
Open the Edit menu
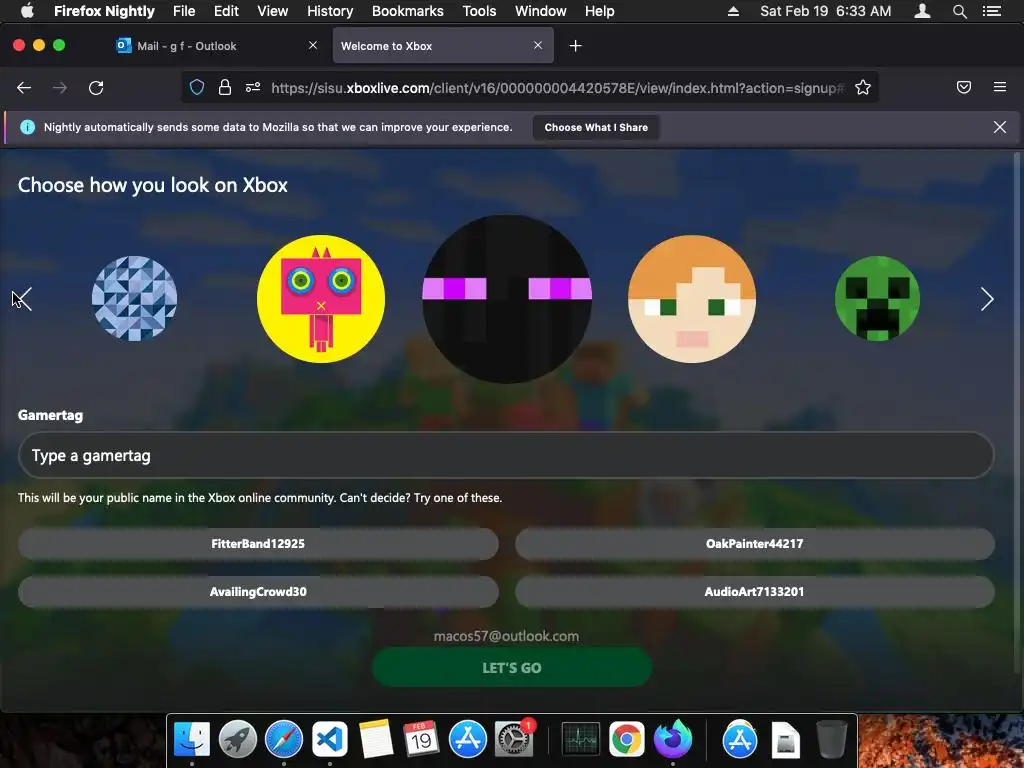[226, 11]
